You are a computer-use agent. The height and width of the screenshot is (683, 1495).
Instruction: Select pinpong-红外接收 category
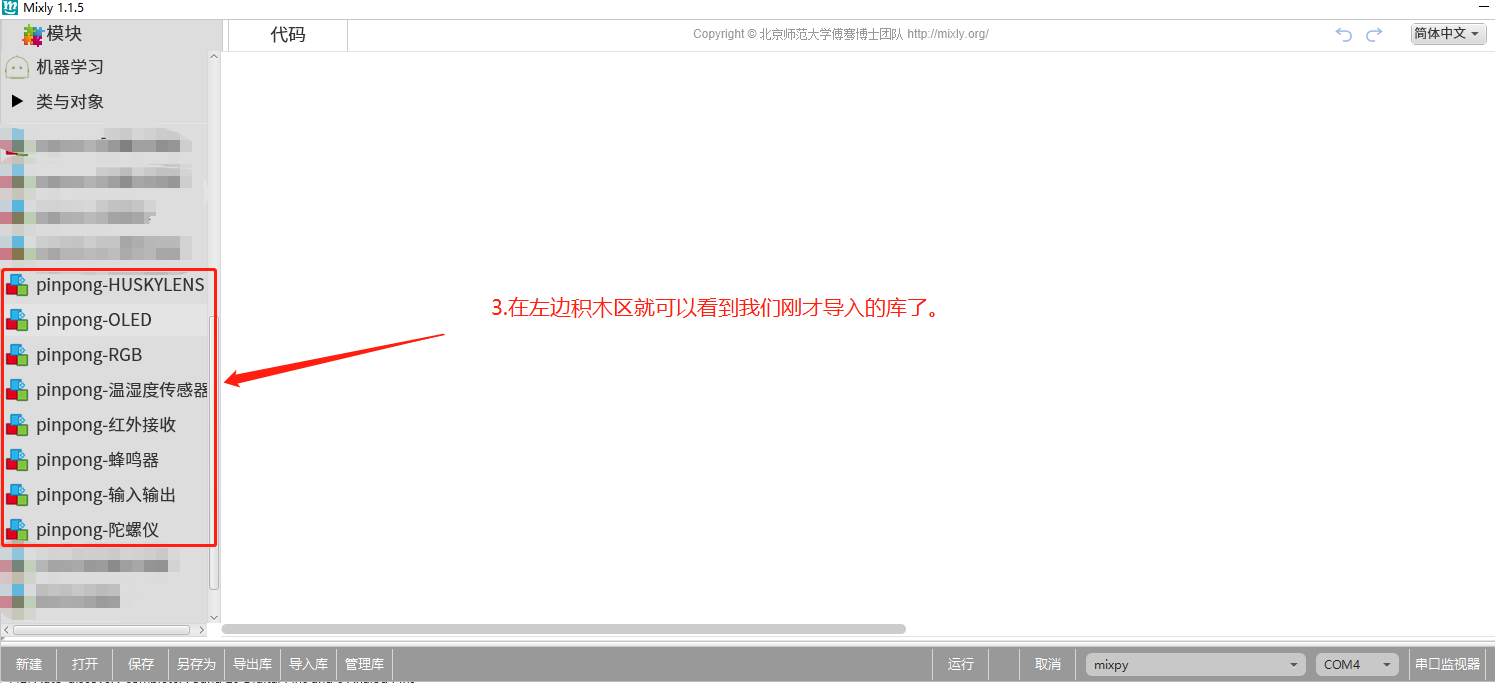106,425
